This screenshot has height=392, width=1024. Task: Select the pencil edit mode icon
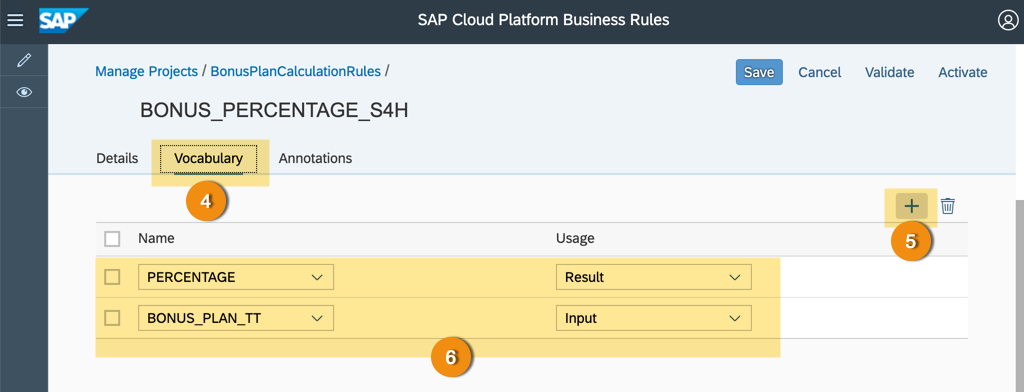click(24, 60)
